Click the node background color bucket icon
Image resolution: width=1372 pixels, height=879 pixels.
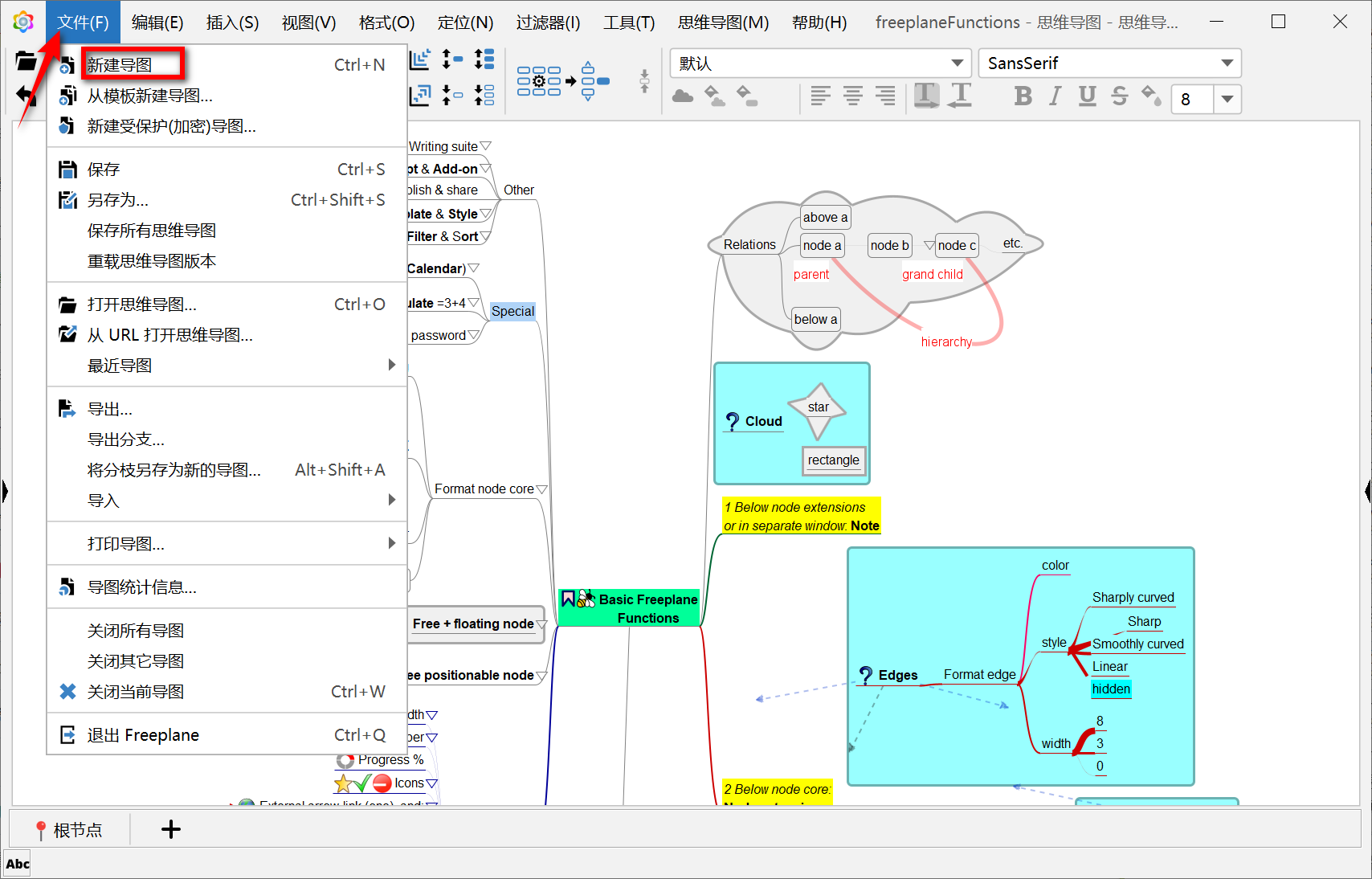coord(746,96)
